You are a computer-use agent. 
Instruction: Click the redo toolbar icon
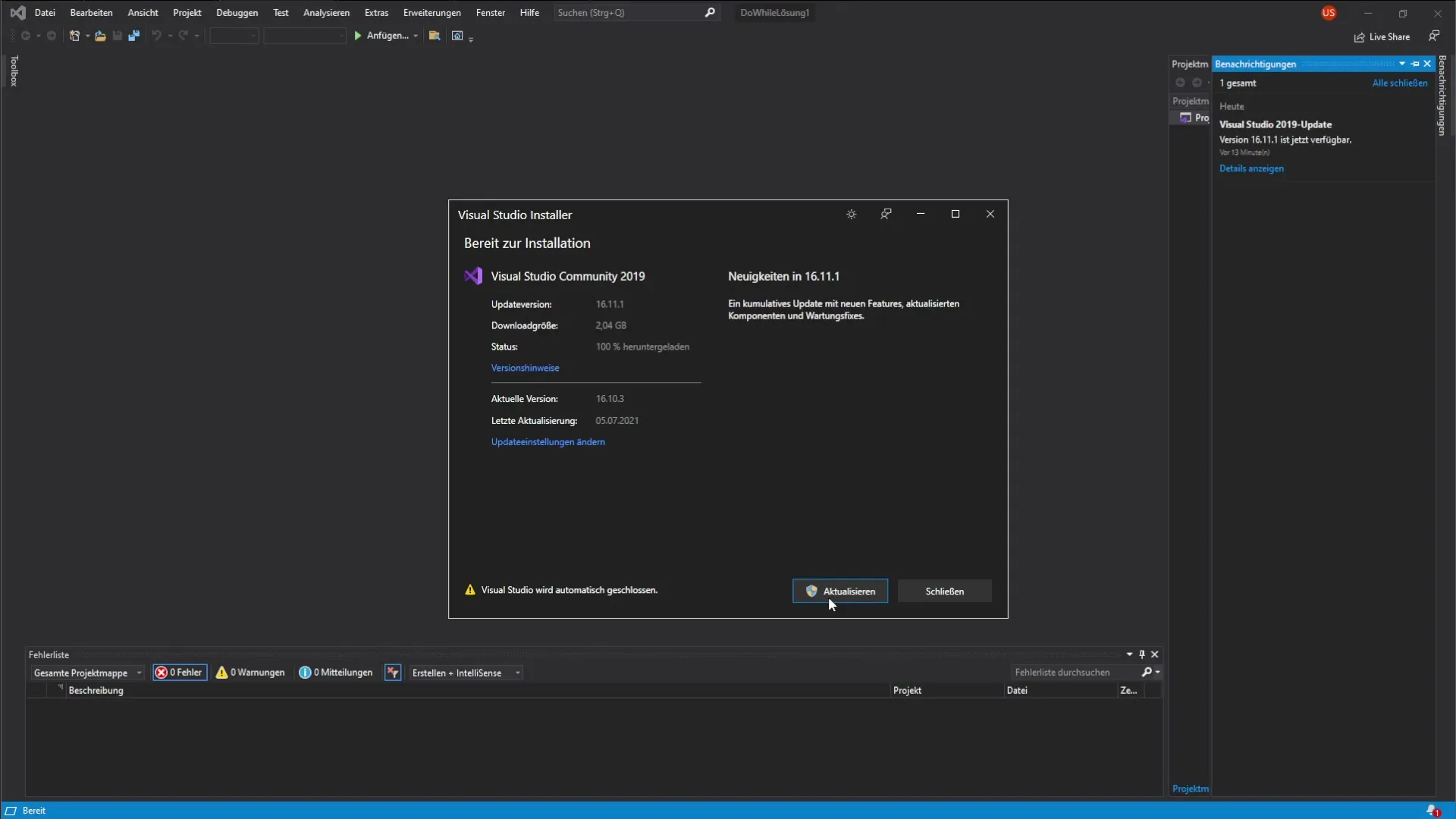184,36
